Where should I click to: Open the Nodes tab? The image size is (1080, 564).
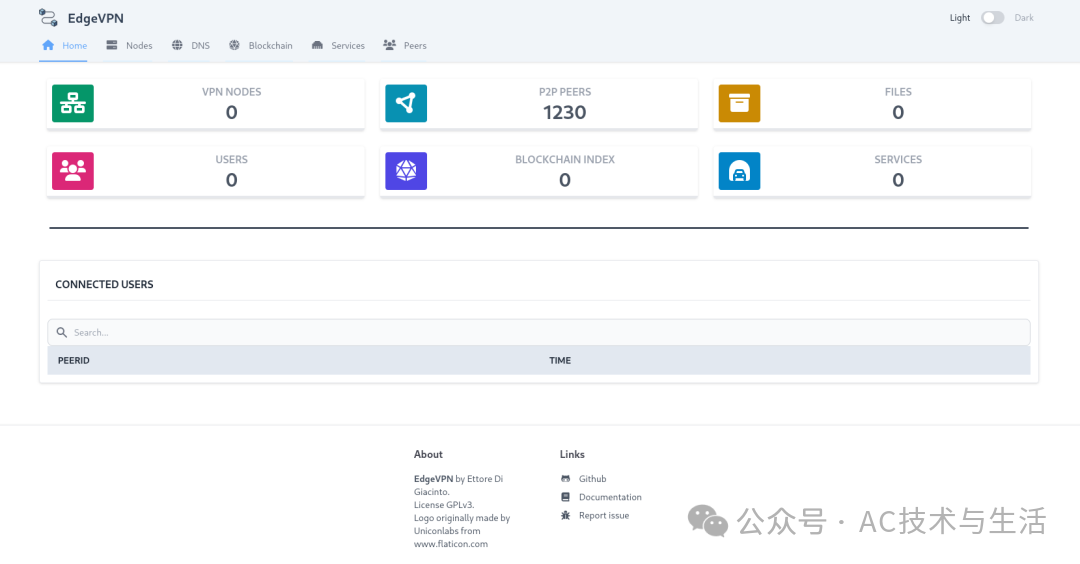coord(129,46)
